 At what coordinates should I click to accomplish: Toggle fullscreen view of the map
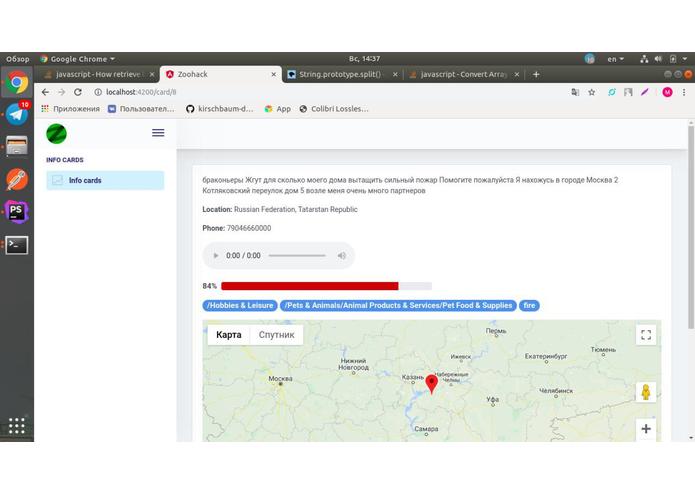[646, 335]
